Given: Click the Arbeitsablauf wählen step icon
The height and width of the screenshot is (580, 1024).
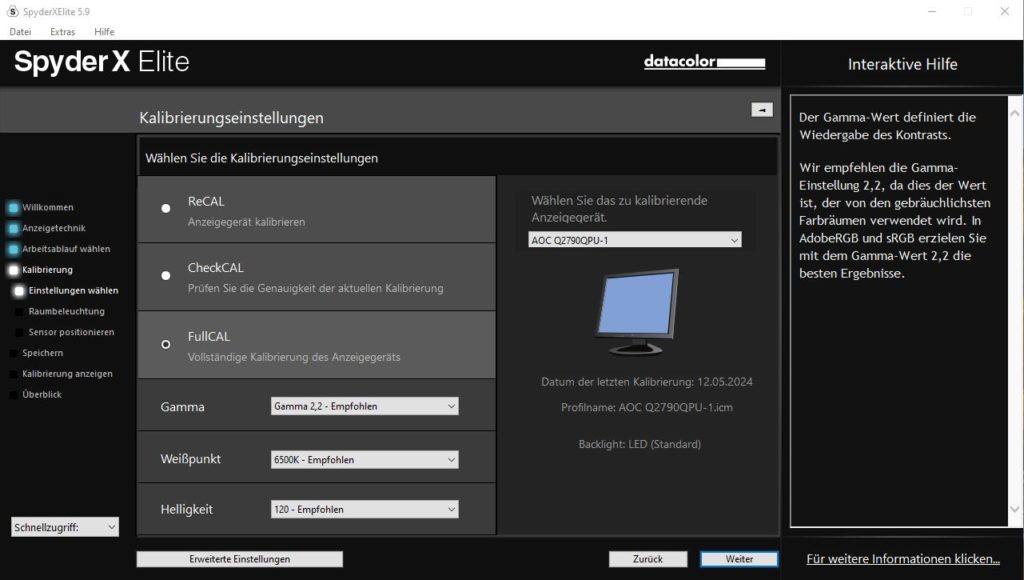Looking at the screenshot, I should click(13, 249).
